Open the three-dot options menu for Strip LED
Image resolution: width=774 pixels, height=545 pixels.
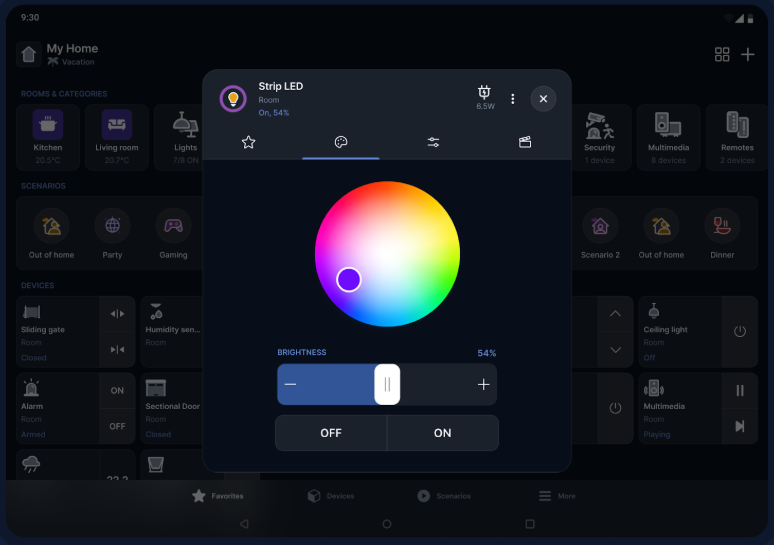point(512,99)
